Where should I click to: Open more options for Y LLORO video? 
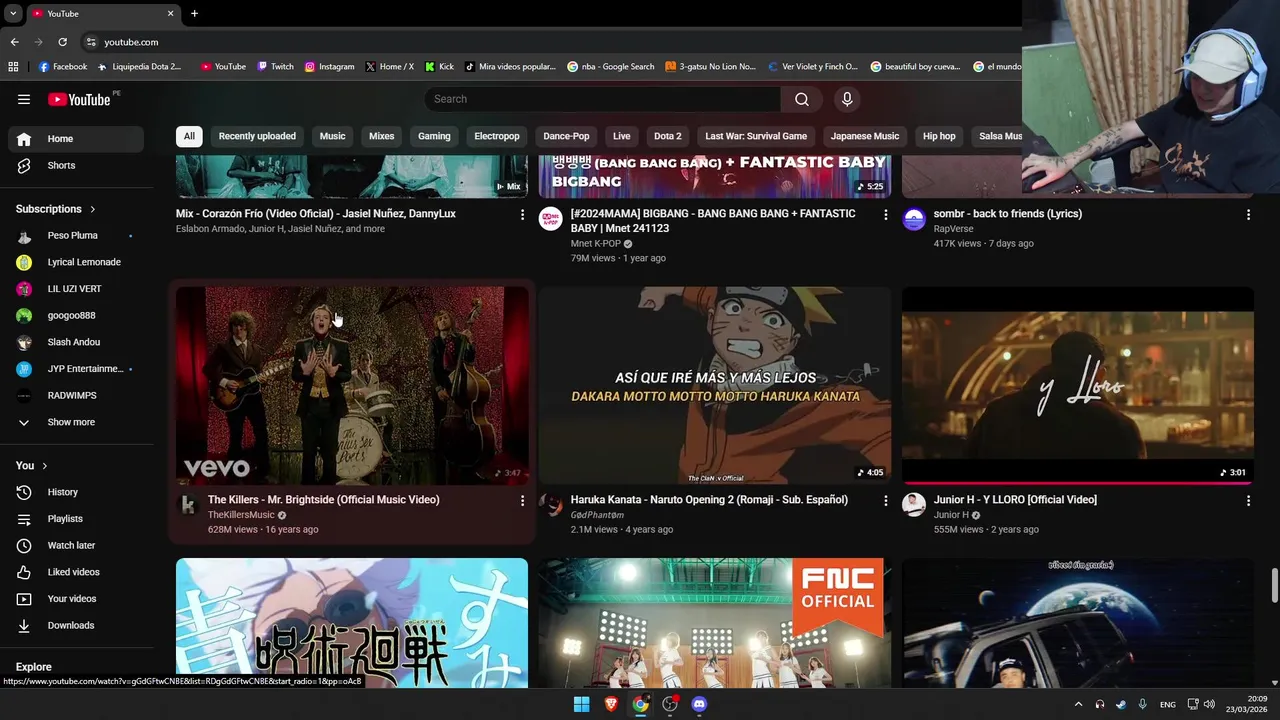[x=1248, y=500]
